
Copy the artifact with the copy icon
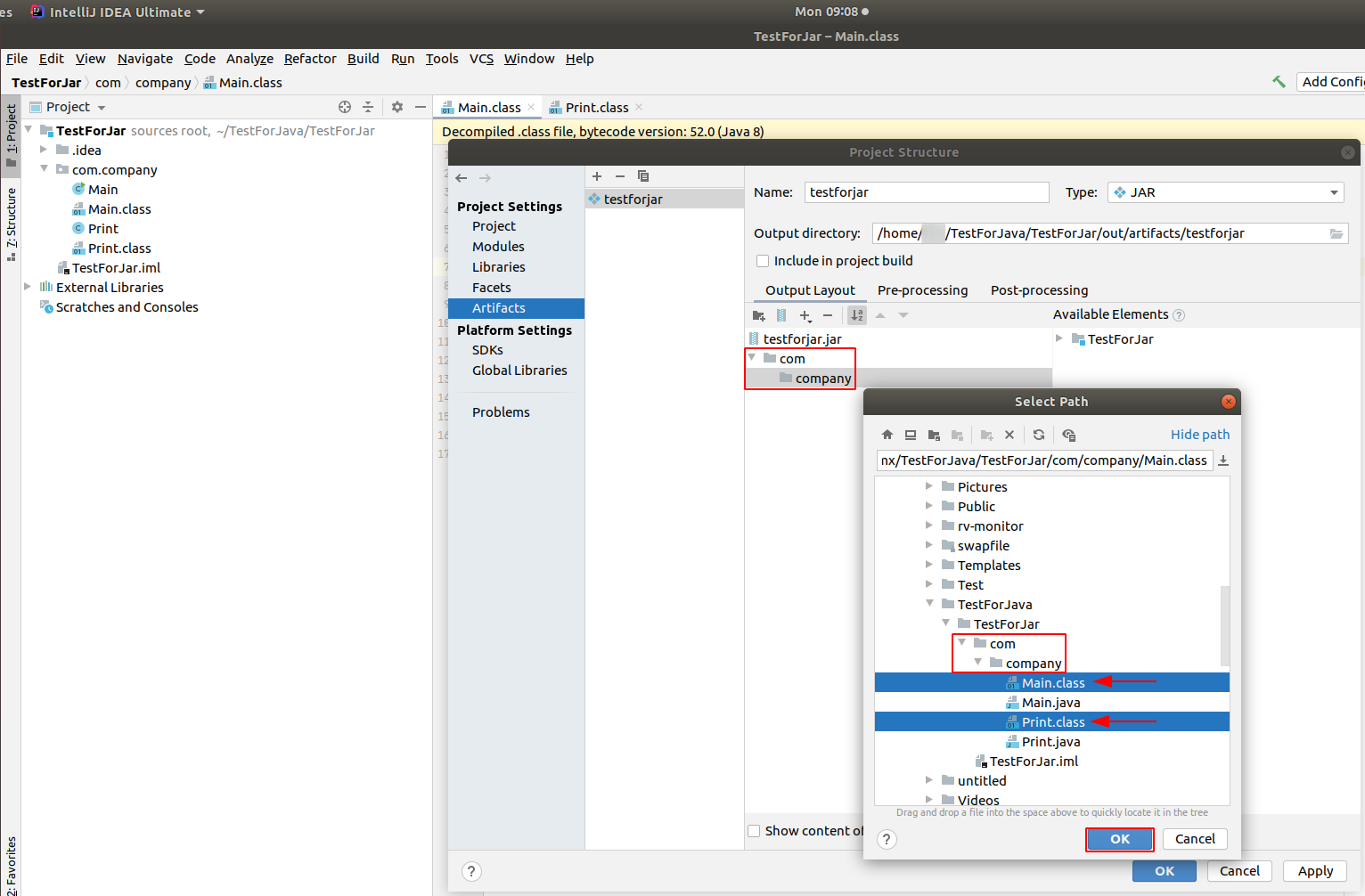(x=643, y=176)
